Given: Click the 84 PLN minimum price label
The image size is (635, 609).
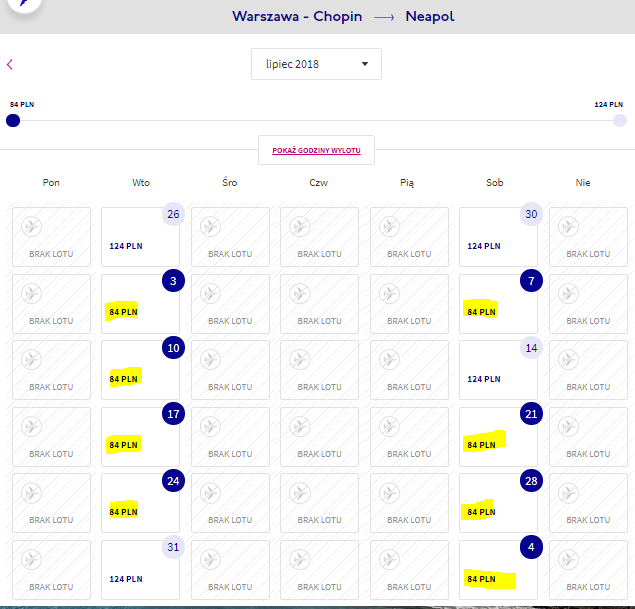Looking at the screenshot, I should point(22,104).
